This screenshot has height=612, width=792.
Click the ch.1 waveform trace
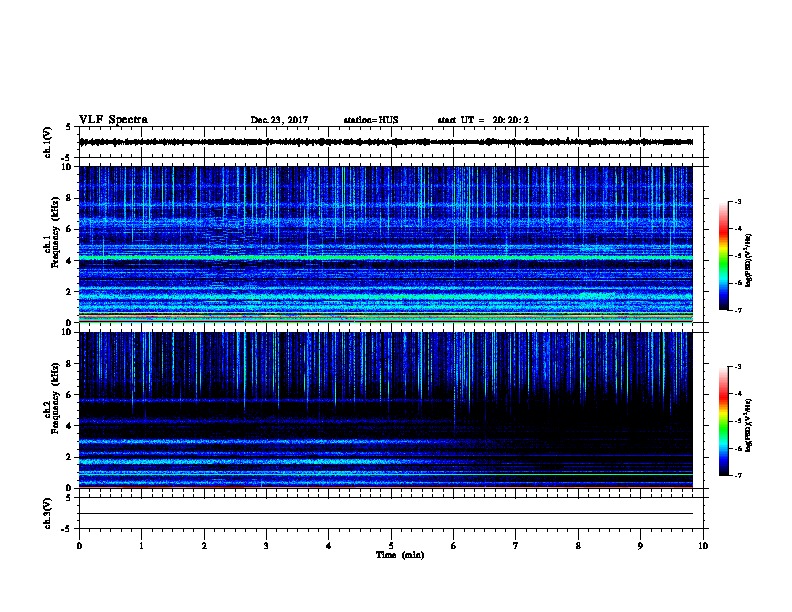tap(386, 142)
